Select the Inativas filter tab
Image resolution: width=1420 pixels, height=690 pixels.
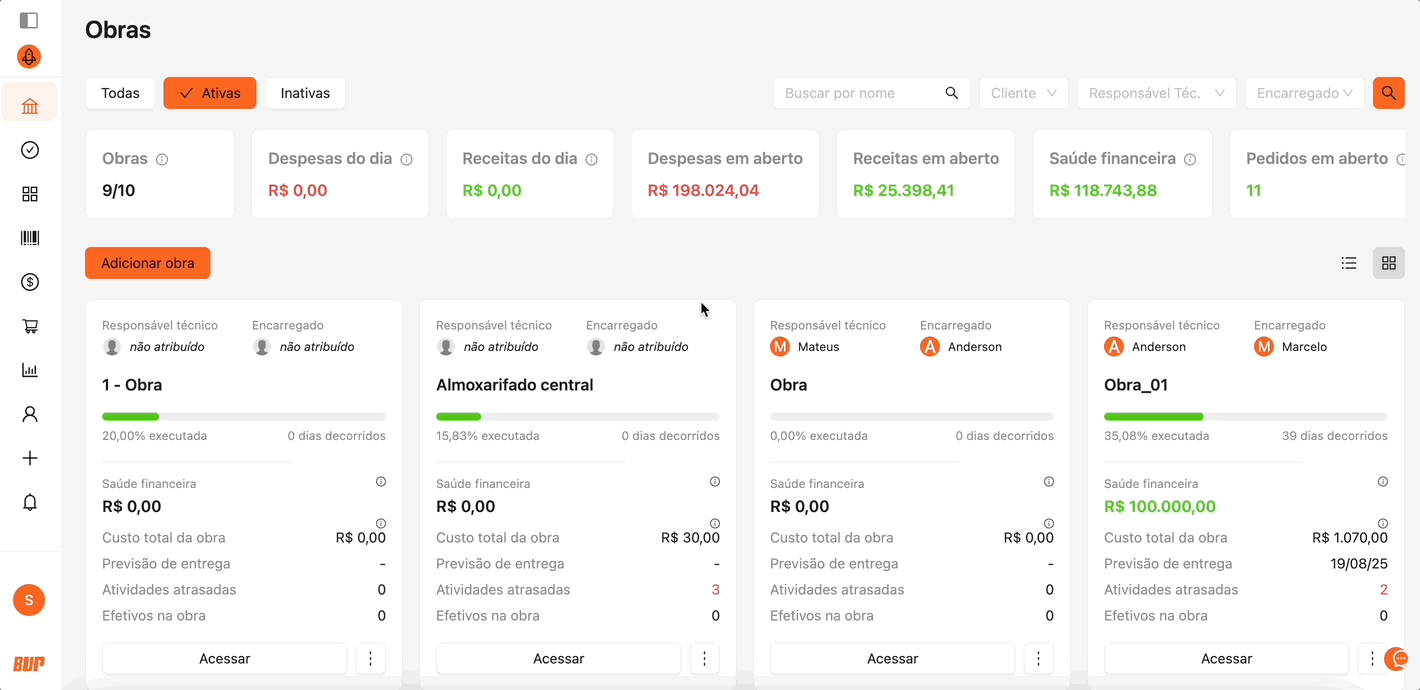point(305,93)
